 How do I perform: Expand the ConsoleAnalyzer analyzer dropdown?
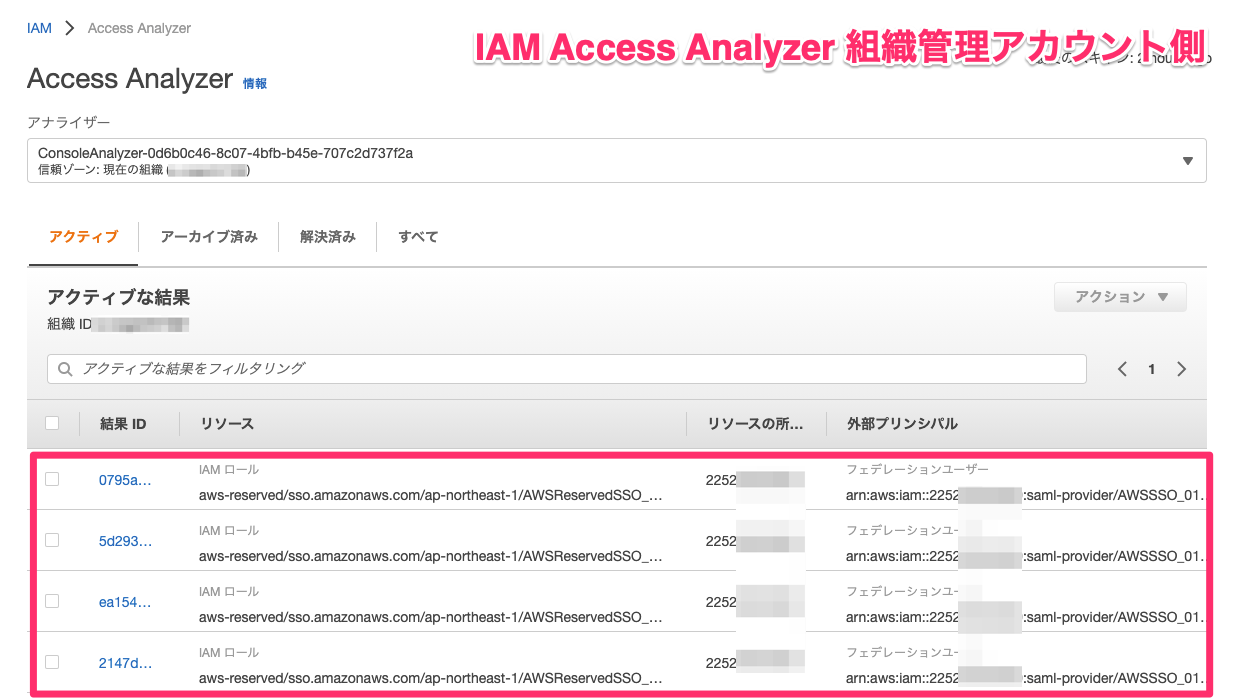coord(617,161)
